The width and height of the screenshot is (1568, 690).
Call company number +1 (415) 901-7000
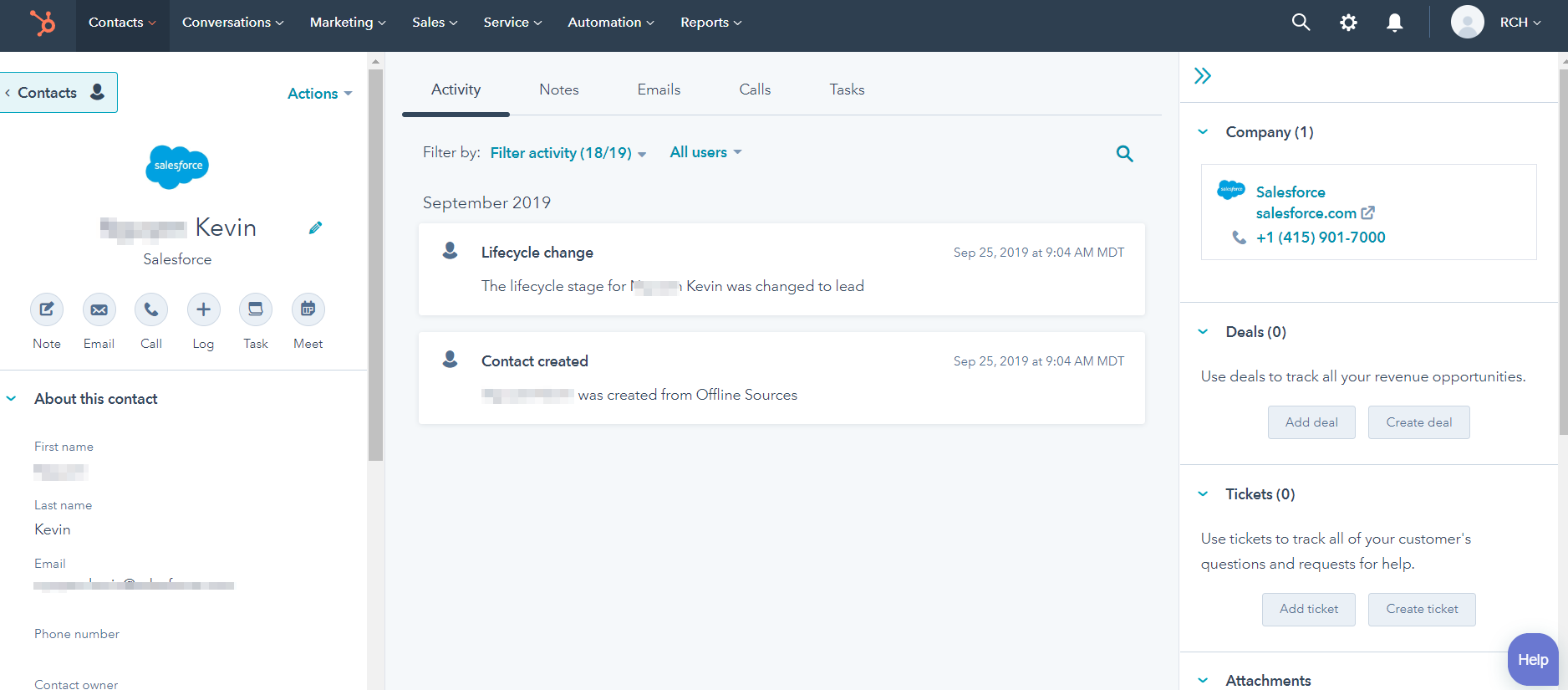(x=1321, y=238)
